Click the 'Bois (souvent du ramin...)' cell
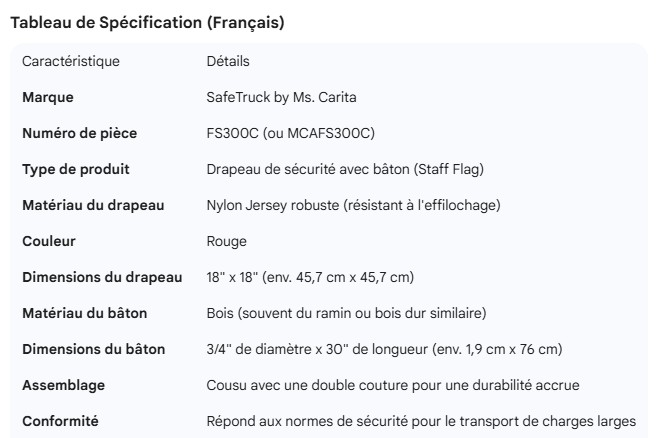The height and width of the screenshot is (438, 657). (x=346, y=313)
